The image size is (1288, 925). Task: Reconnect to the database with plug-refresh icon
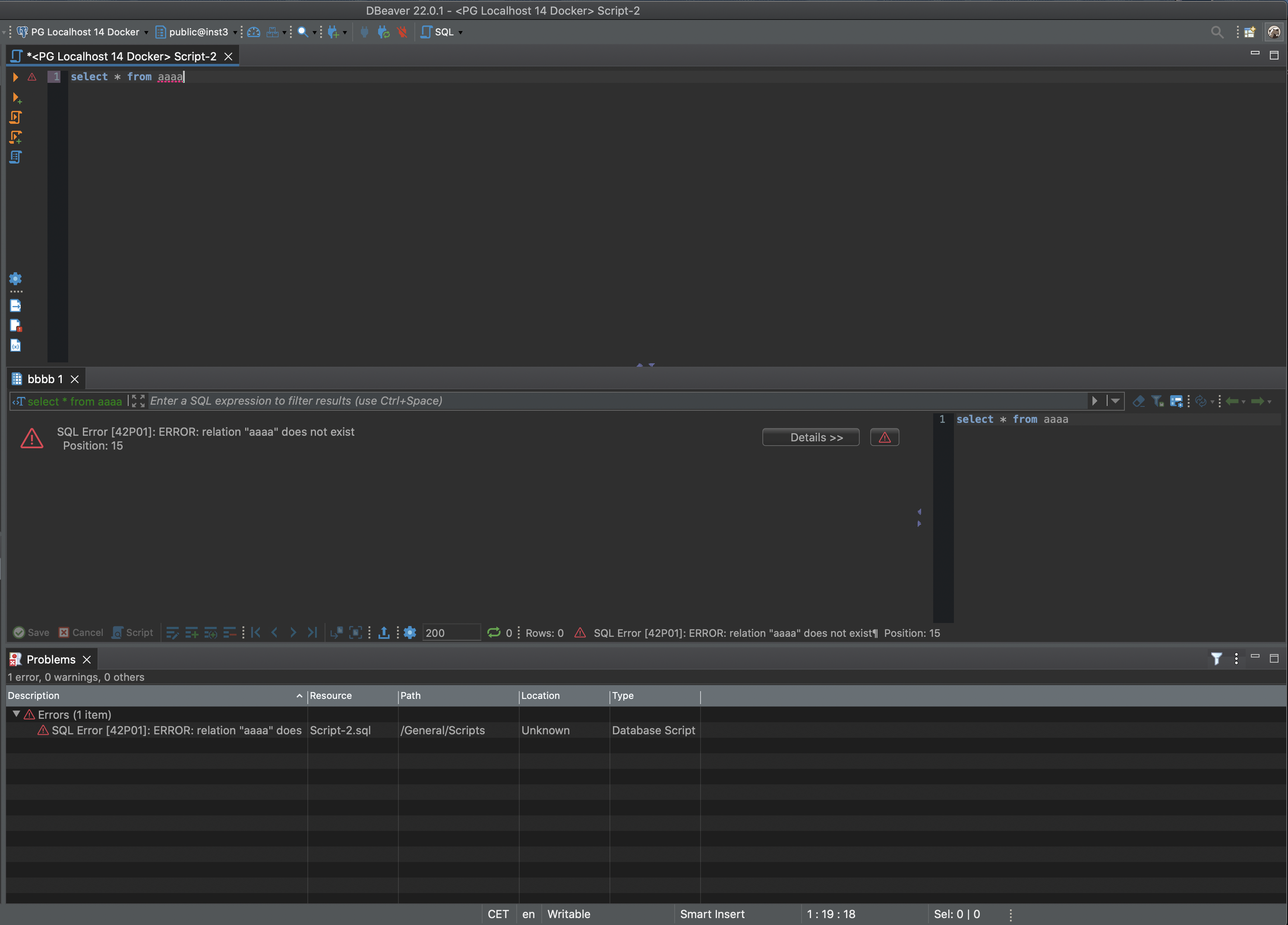click(x=383, y=32)
